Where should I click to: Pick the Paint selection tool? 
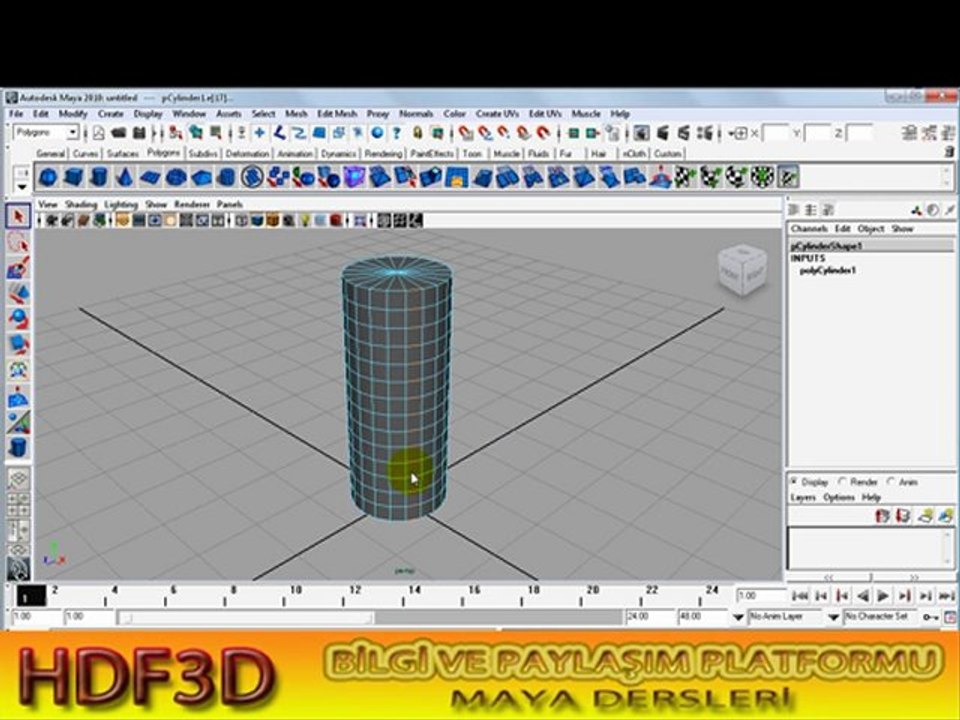[18, 268]
